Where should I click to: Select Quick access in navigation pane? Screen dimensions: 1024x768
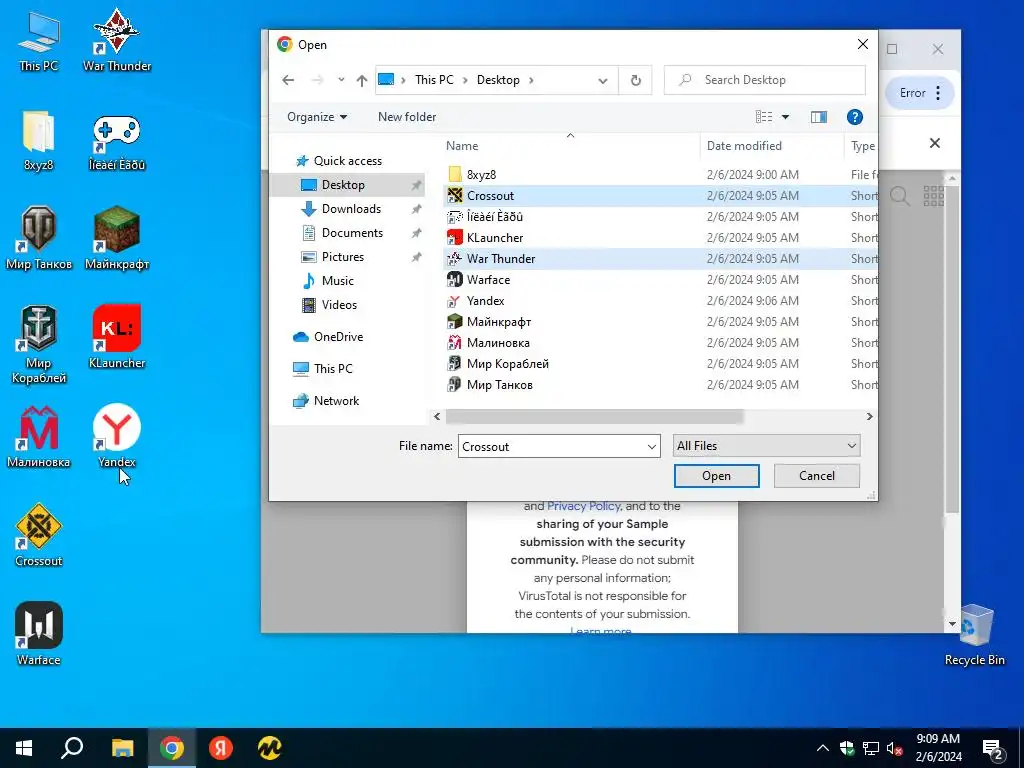pyautogui.click(x=347, y=161)
